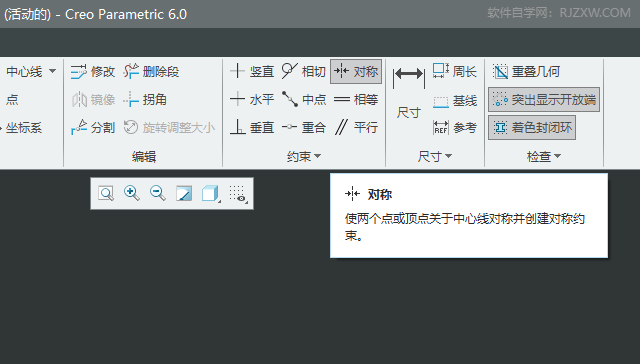Expand the 尺寸 group dropdown at bottom
Image resolution: width=640 pixels, height=364 pixels.
[435, 156]
